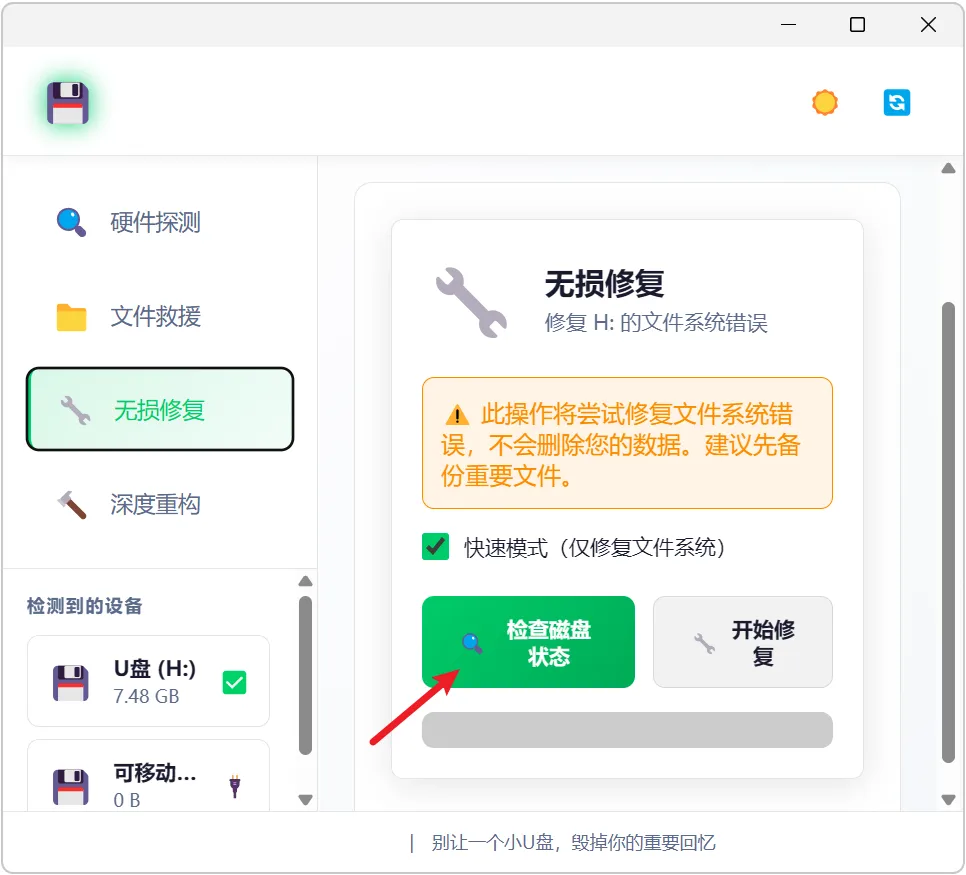Click the gray progress bar

click(627, 730)
